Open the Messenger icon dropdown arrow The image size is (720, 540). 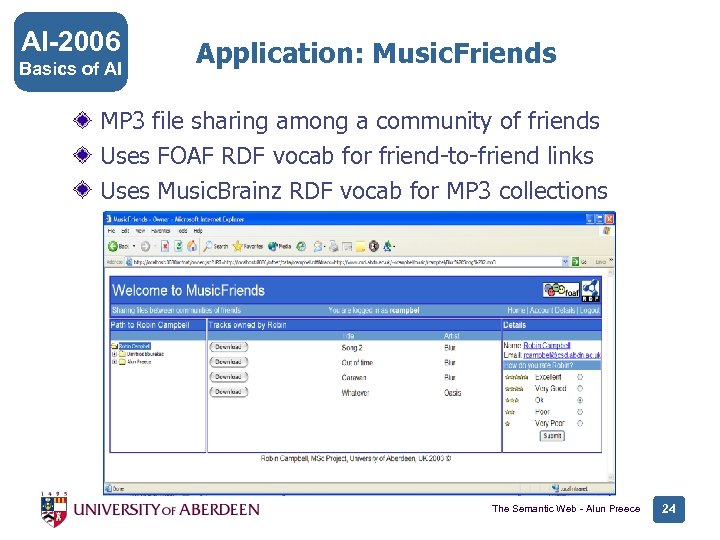[394, 247]
